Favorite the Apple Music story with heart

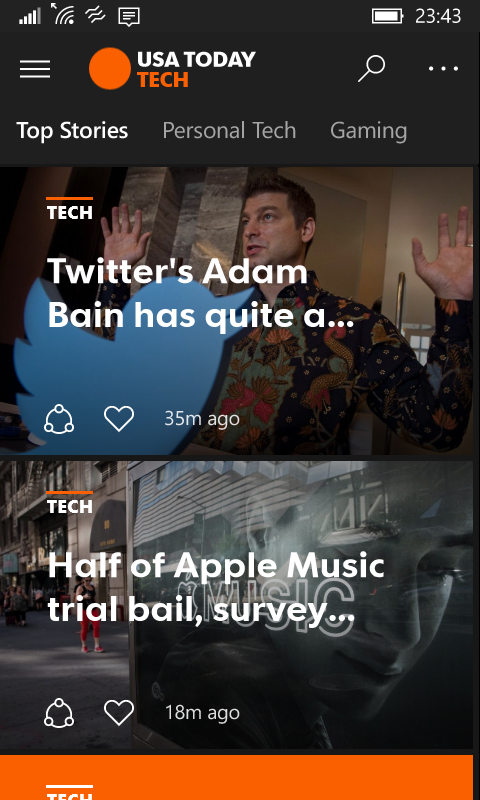coord(119,713)
